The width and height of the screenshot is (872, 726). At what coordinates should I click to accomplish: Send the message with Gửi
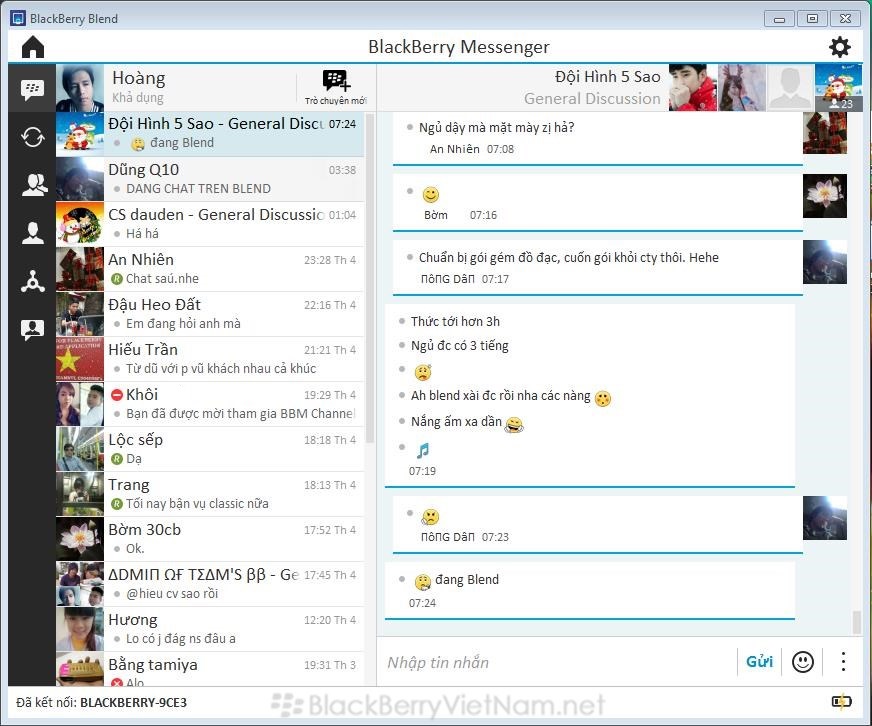759,662
